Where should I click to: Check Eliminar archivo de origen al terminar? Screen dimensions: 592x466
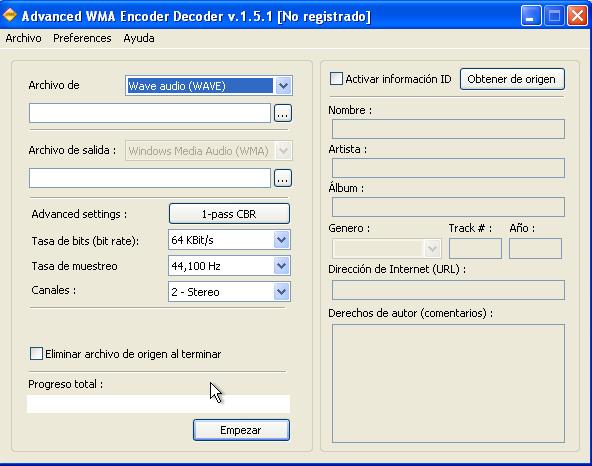click(36, 353)
